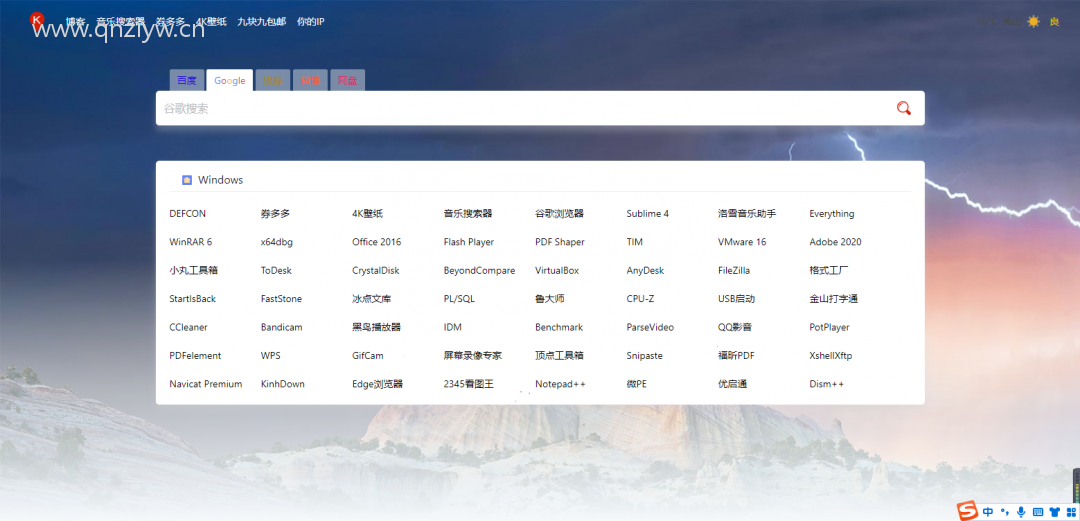Open the Everything link
The image size is (1080, 521).
831,214
